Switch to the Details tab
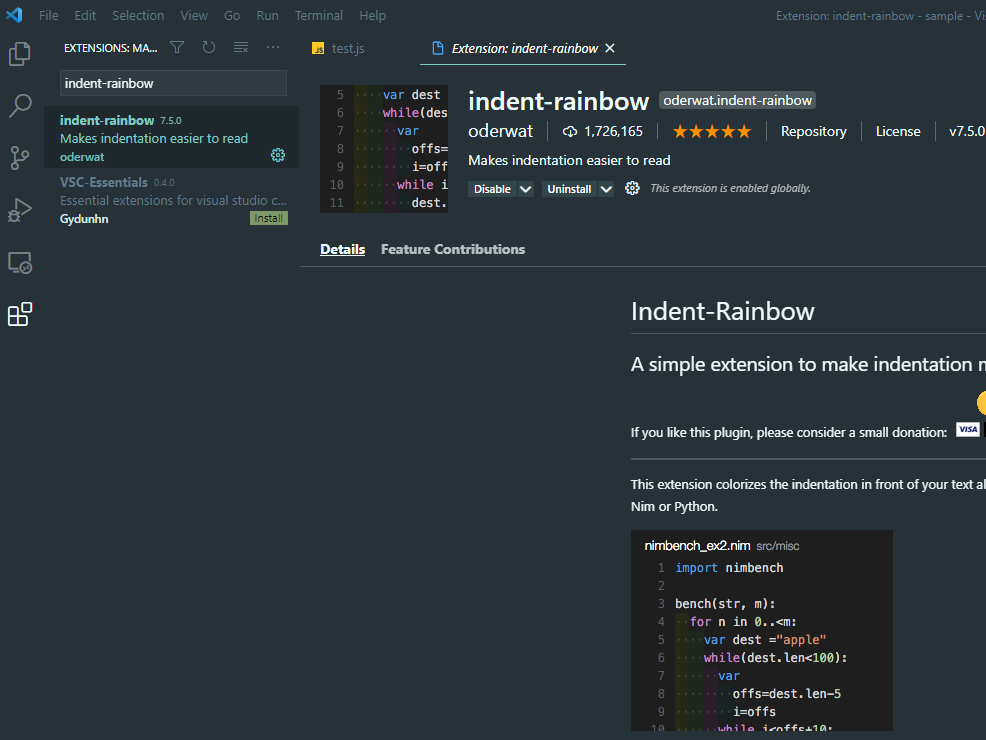 (343, 249)
